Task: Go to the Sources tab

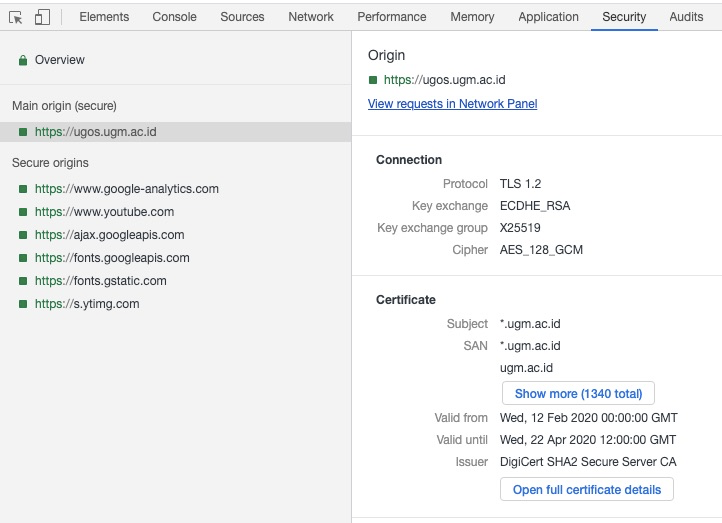Action: point(242,17)
